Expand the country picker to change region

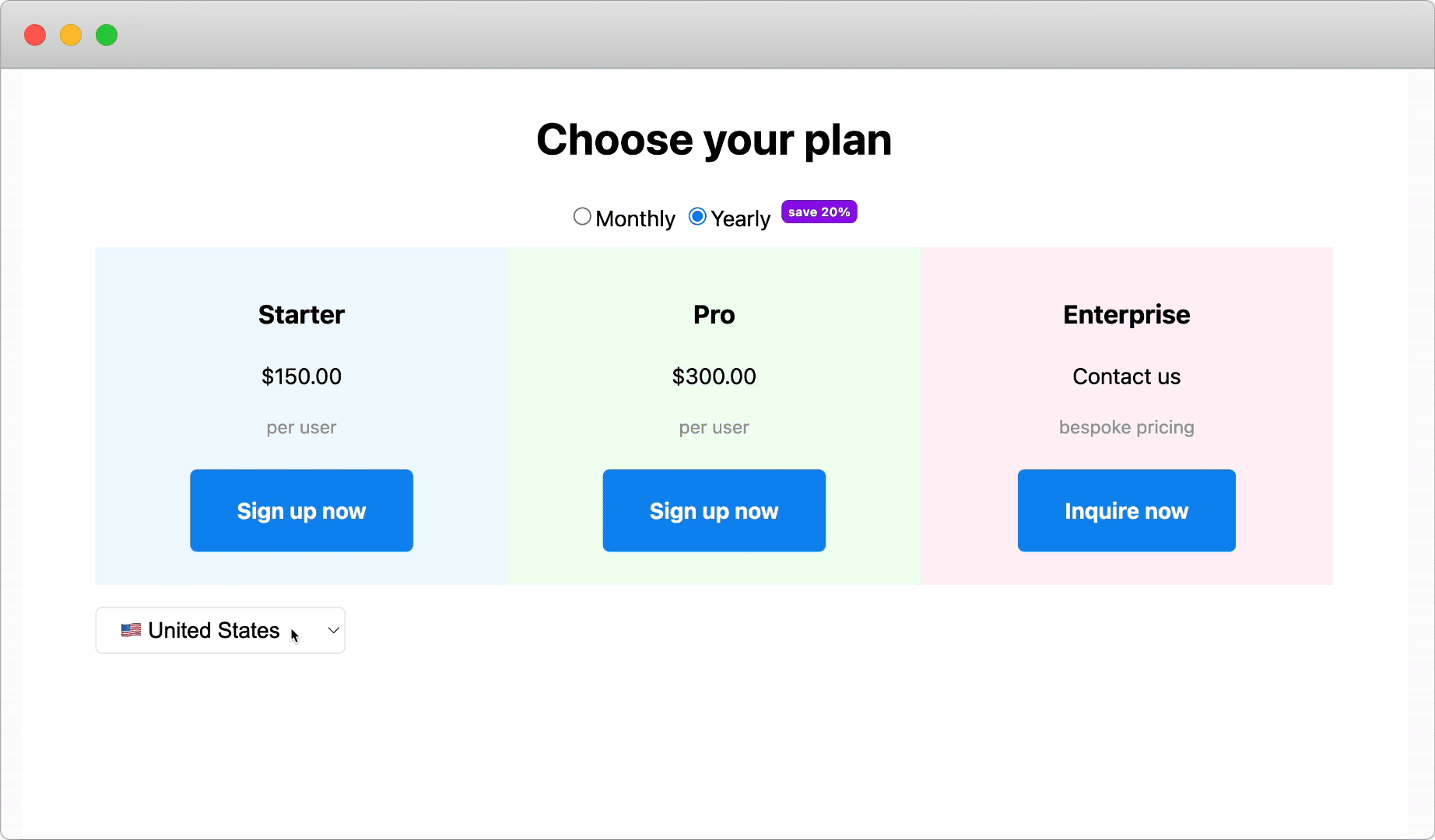pyautogui.click(x=220, y=630)
